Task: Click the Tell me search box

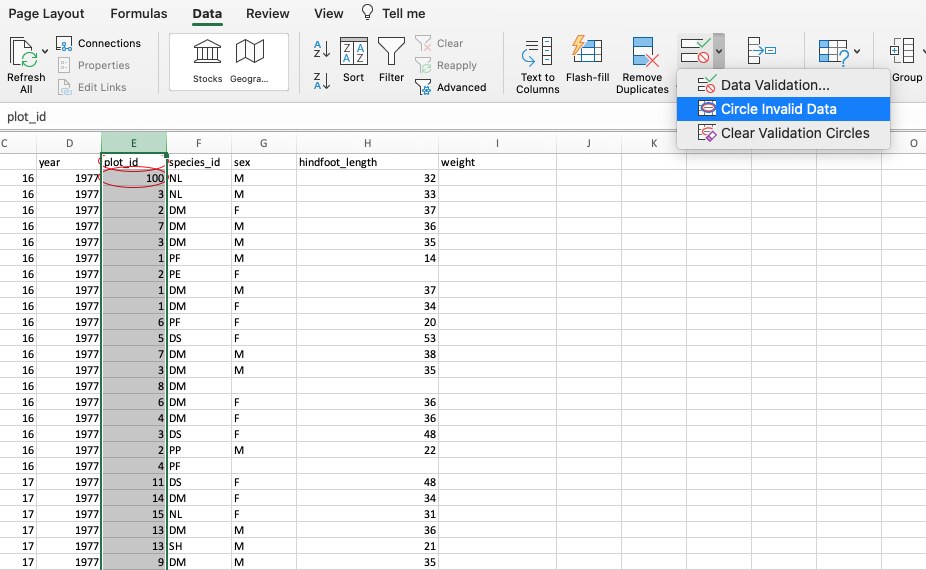Action: (x=393, y=13)
